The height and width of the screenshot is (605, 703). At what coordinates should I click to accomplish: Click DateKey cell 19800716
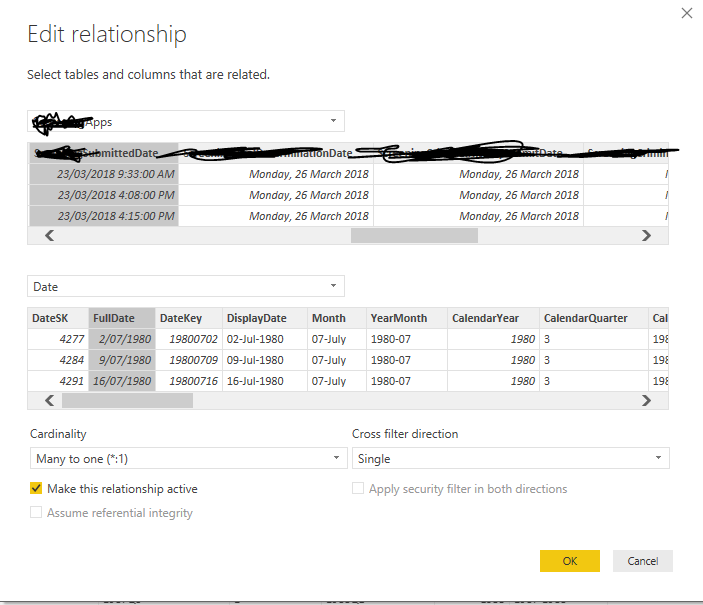pos(189,381)
